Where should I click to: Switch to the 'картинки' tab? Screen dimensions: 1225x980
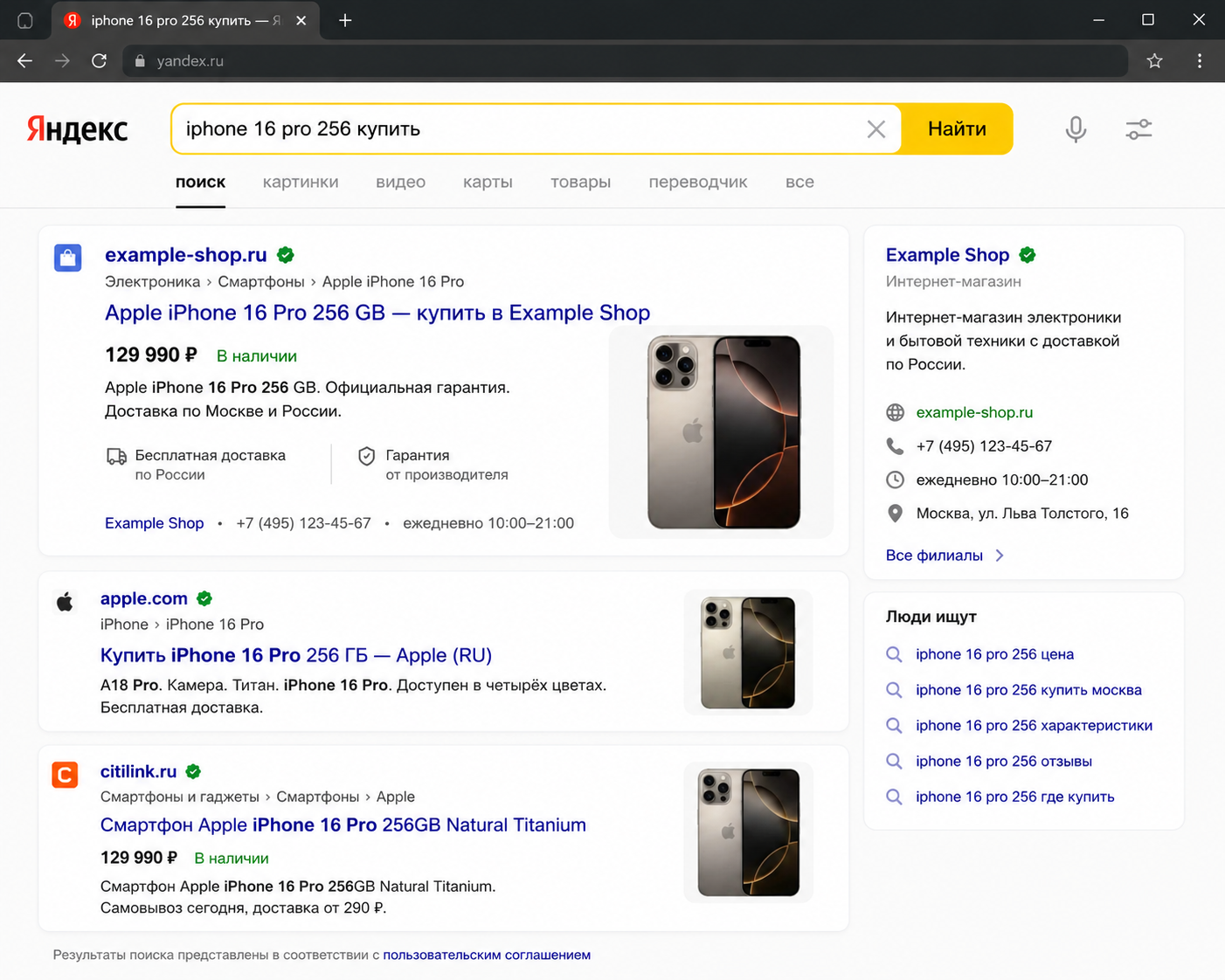(301, 183)
